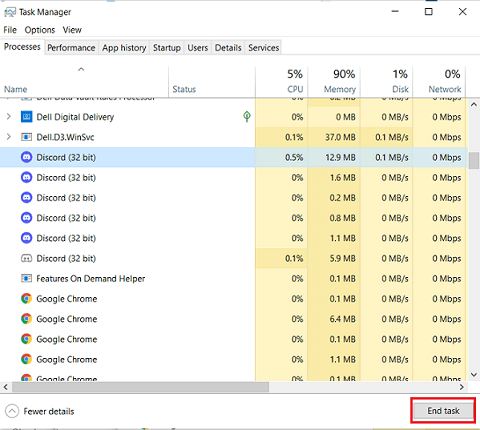Click the grey Discord icon using 5.9 MB
Screen dimensions: 480x430
[x=26, y=258]
